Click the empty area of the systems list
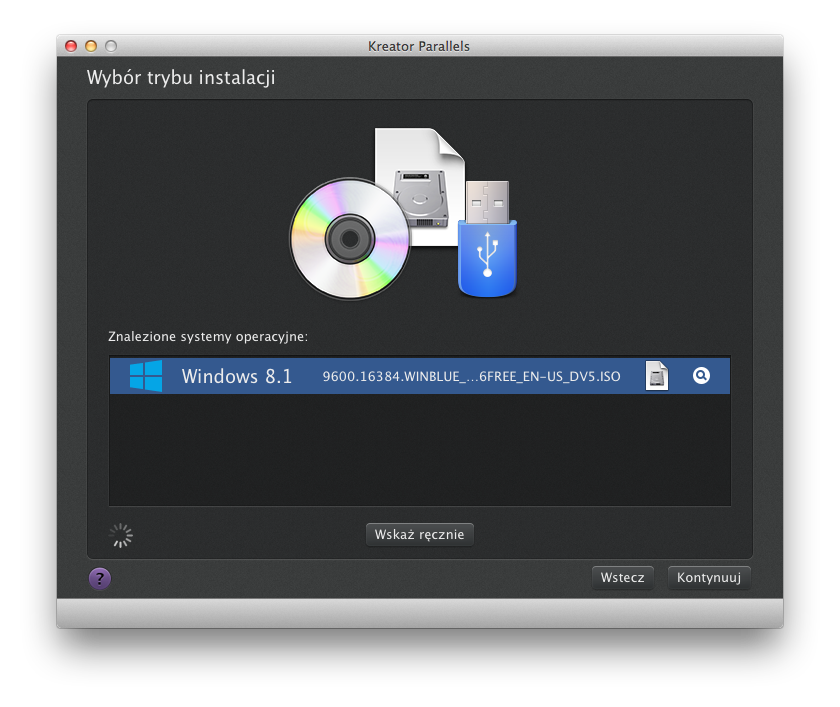Image resolution: width=840 pixels, height=707 pixels. coord(419,450)
